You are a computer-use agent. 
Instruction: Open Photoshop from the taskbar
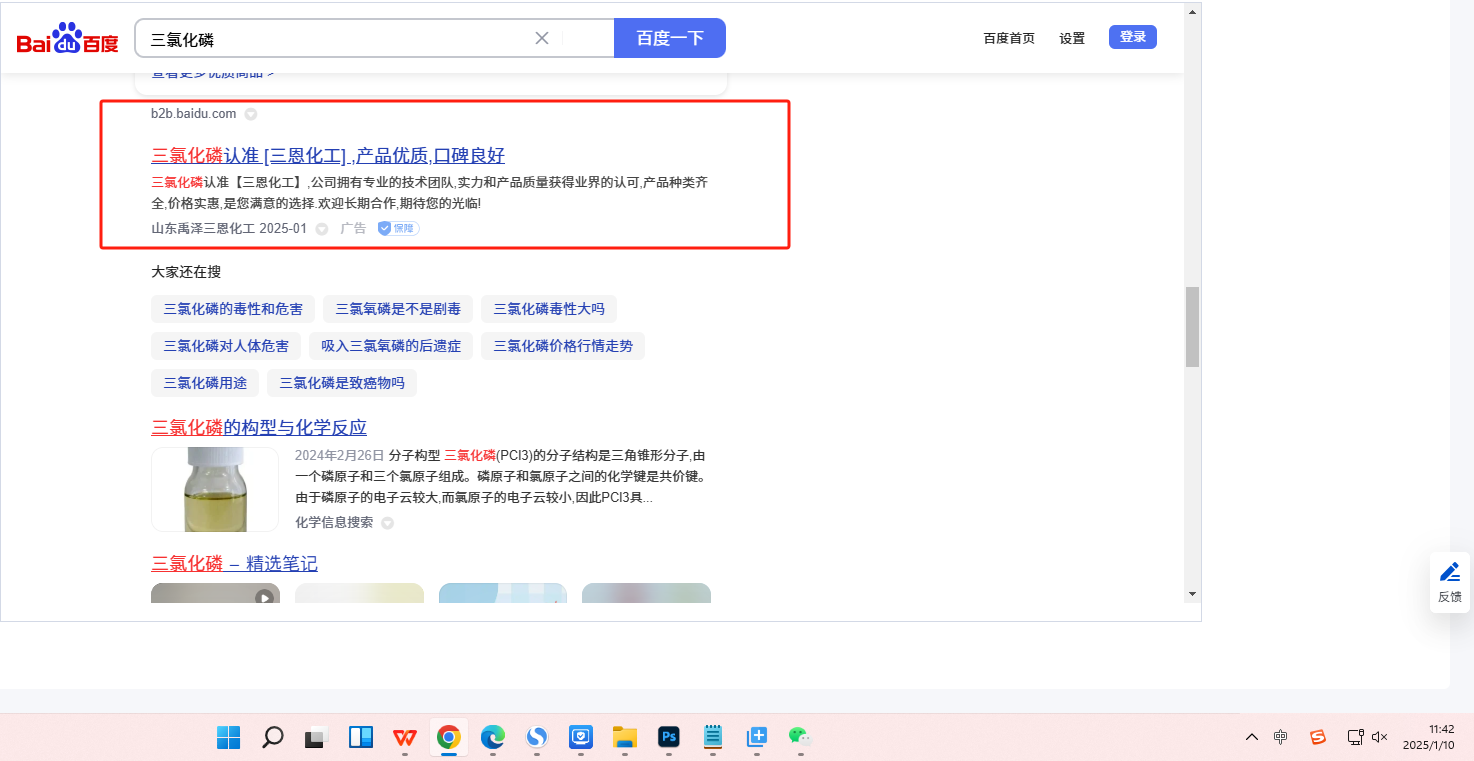tap(669, 738)
